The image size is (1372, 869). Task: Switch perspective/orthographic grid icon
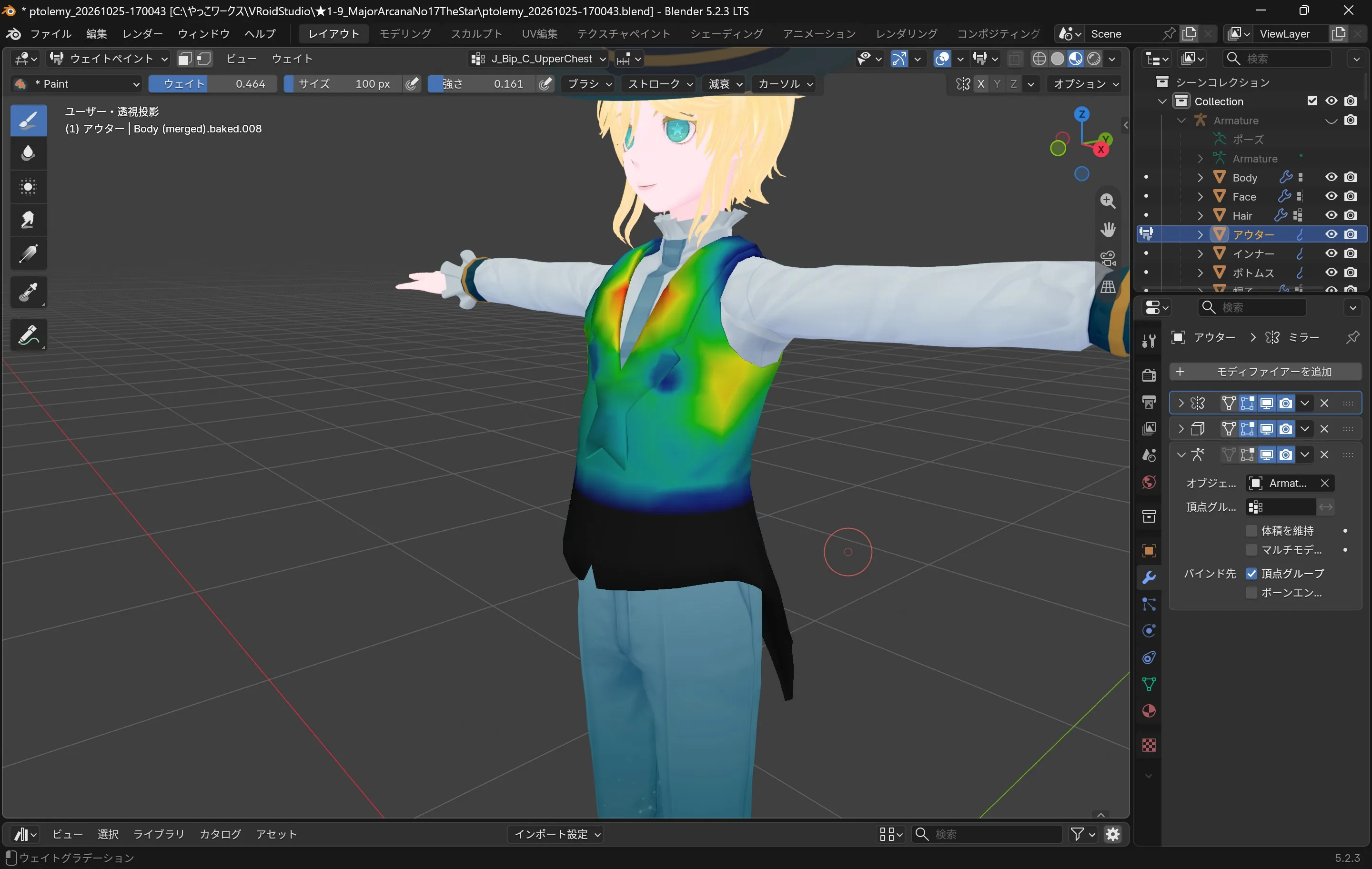(1108, 286)
